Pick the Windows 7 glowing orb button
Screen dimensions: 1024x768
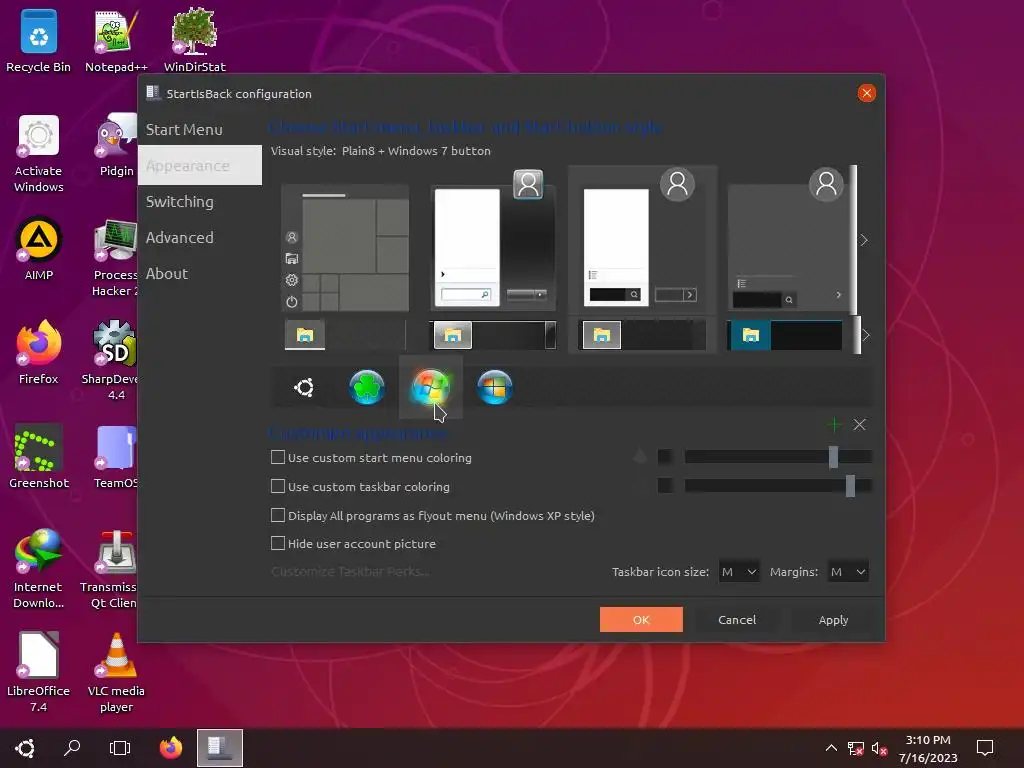pyautogui.click(x=430, y=387)
